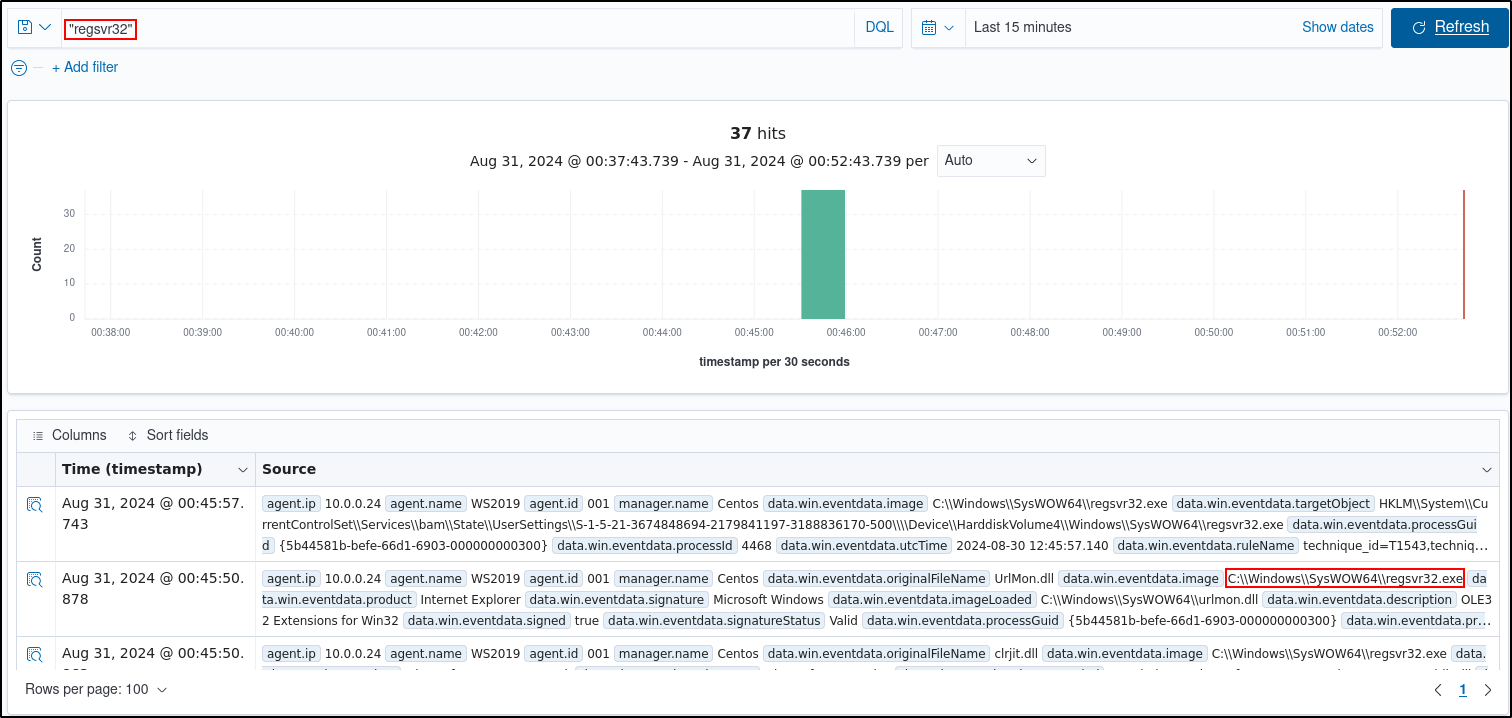Screen dimensions: 1512x718
Task: Switch query language with the DQL button
Action: [x=878, y=27]
